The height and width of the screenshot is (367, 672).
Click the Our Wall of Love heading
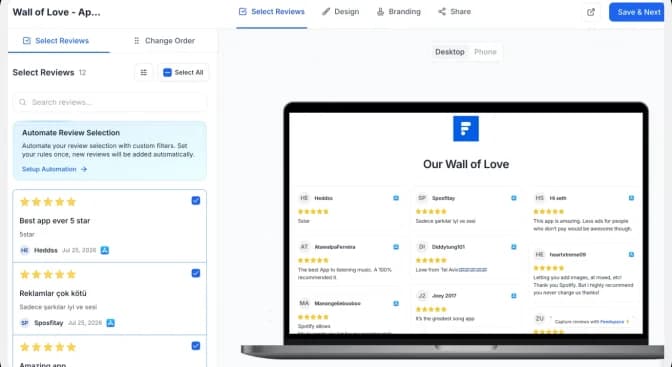pyautogui.click(x=466, y=164)
